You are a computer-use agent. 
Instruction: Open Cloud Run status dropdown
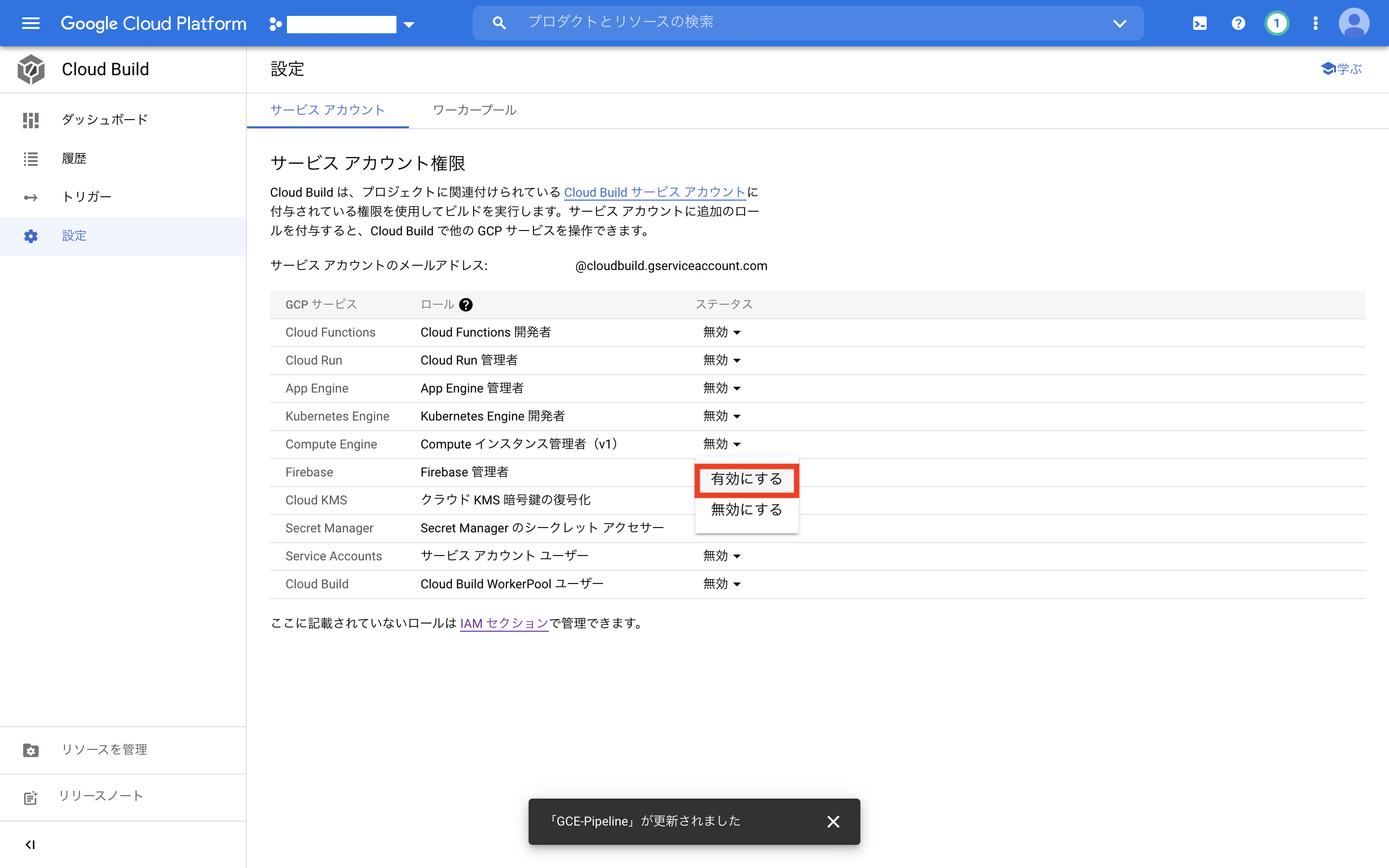coord(722,361)
